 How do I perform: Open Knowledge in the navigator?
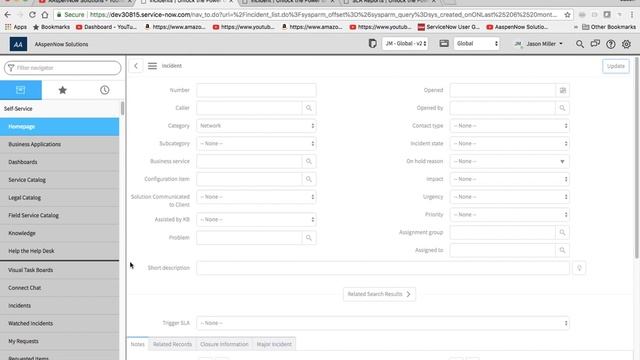click(x=60, y=233)
